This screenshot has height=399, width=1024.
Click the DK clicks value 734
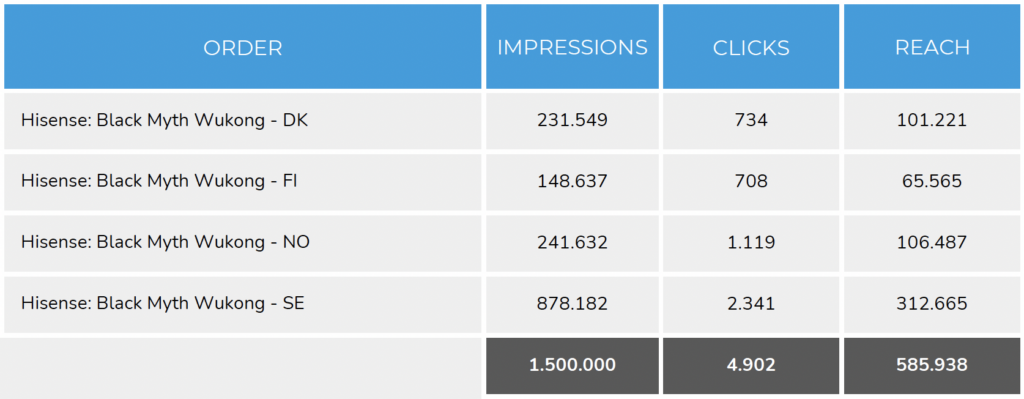pyautogui.click(x=751, y=121)
